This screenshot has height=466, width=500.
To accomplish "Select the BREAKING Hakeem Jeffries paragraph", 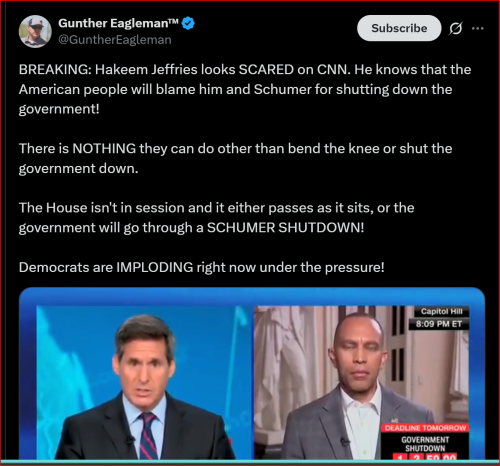I will pos(245,89).
